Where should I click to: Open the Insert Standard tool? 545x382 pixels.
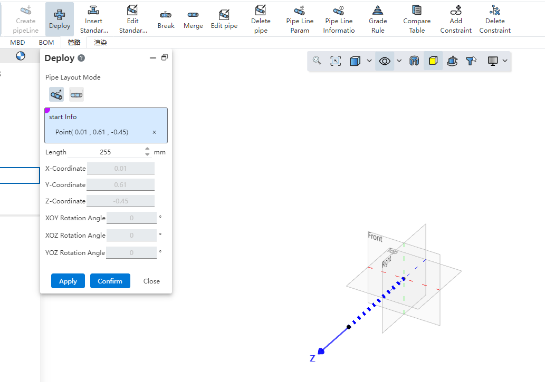94,19
